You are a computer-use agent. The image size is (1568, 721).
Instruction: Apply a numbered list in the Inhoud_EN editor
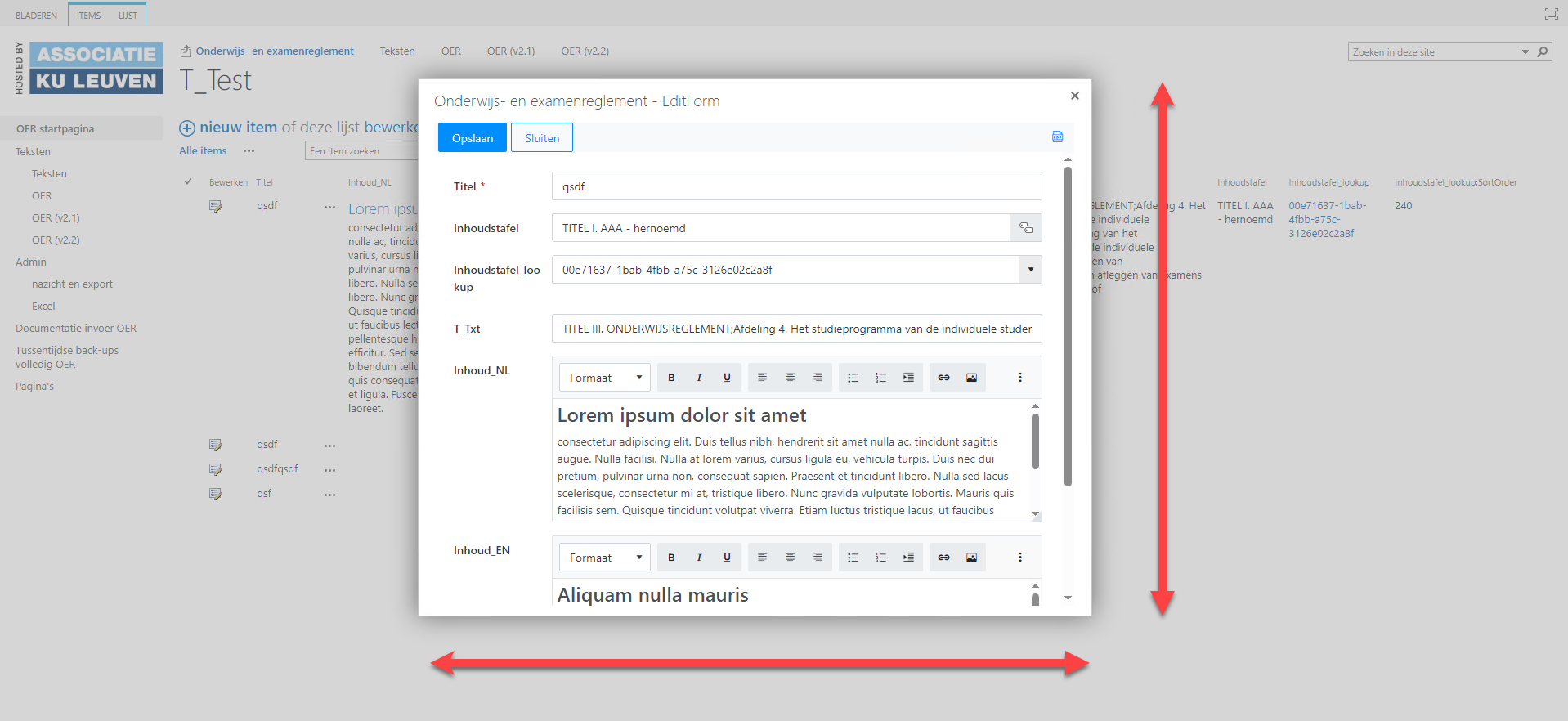(880, 558)
